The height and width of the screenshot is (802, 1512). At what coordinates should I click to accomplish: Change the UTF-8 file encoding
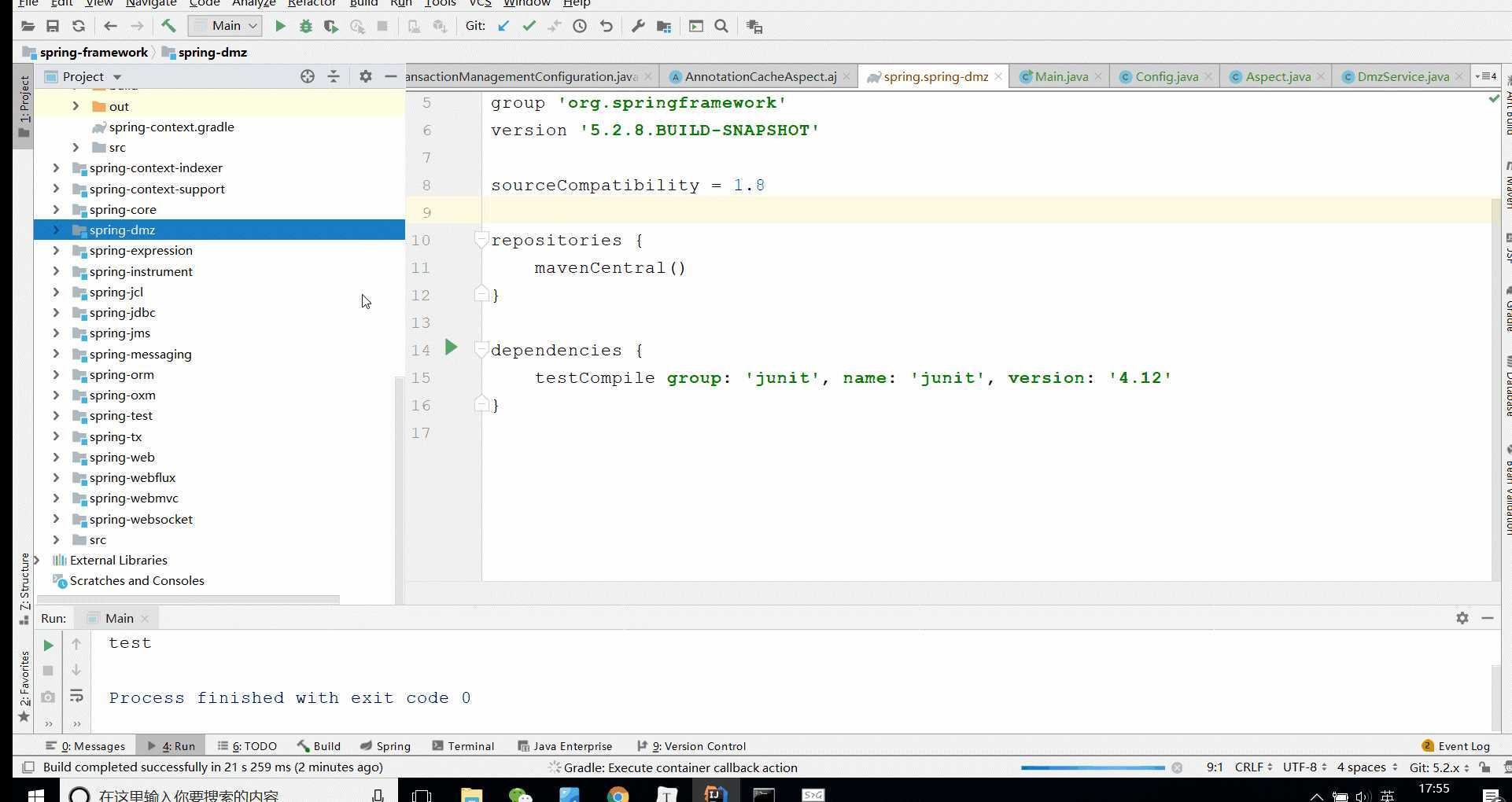click(1304, 767)
